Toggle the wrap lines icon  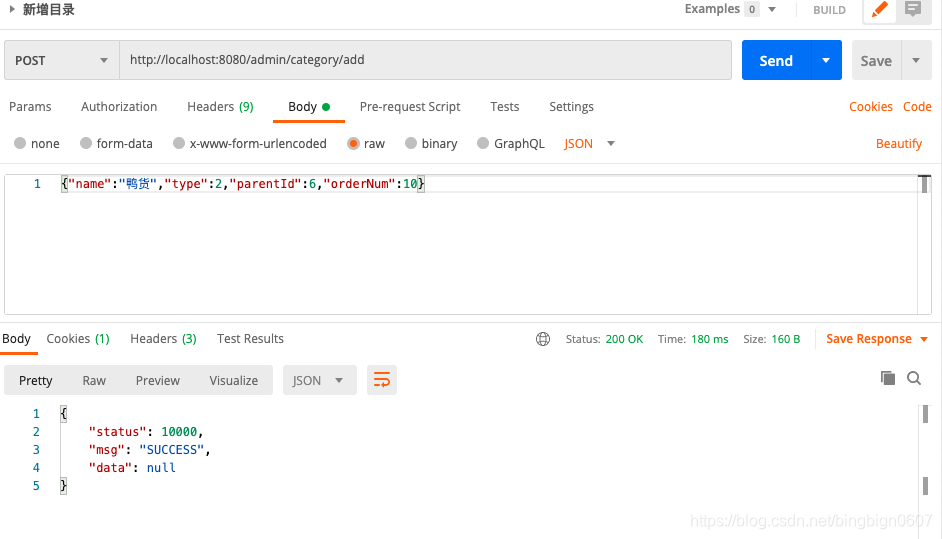click(x=381, y=380)
